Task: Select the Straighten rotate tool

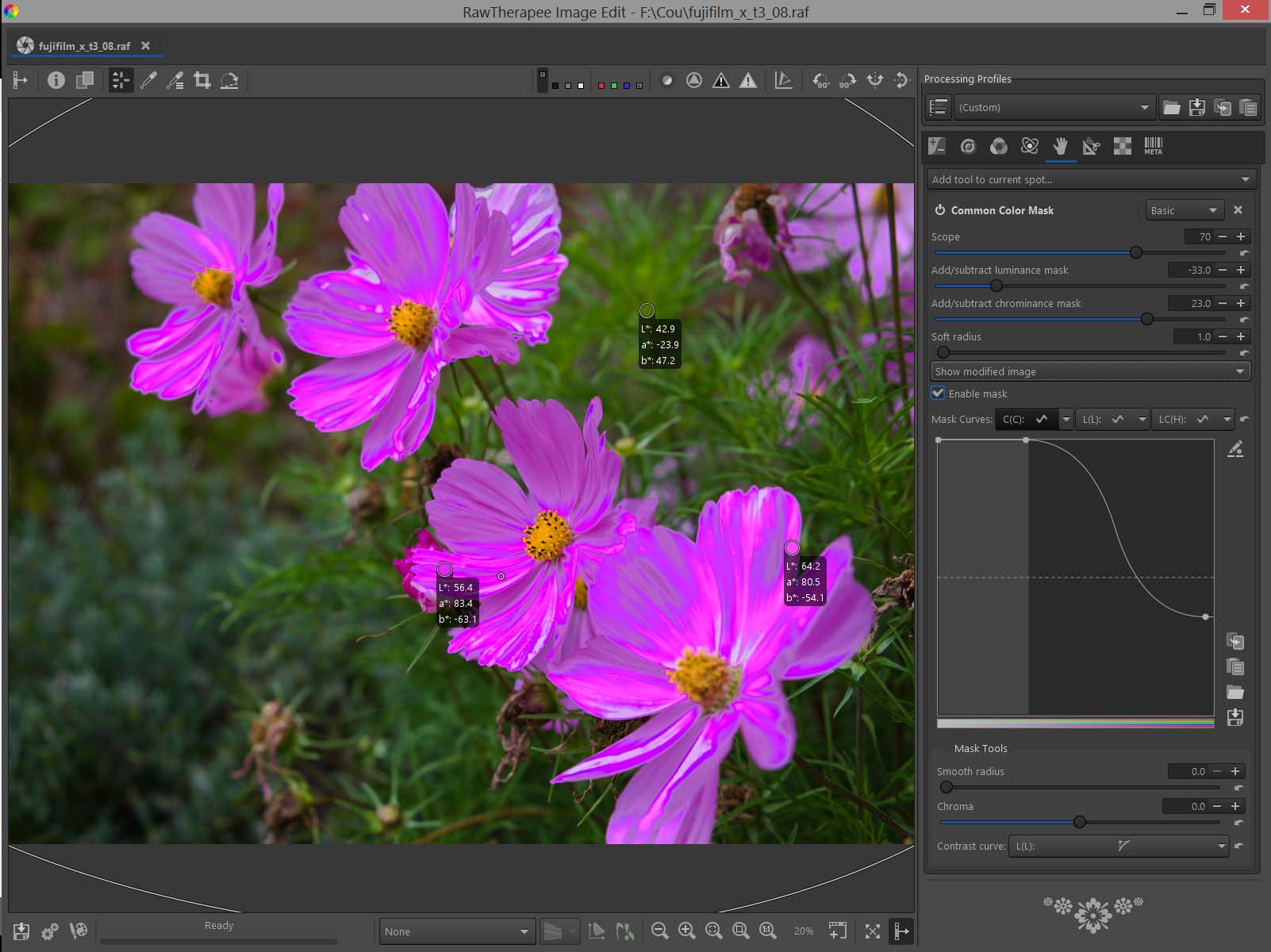Action: pos(229,80)
